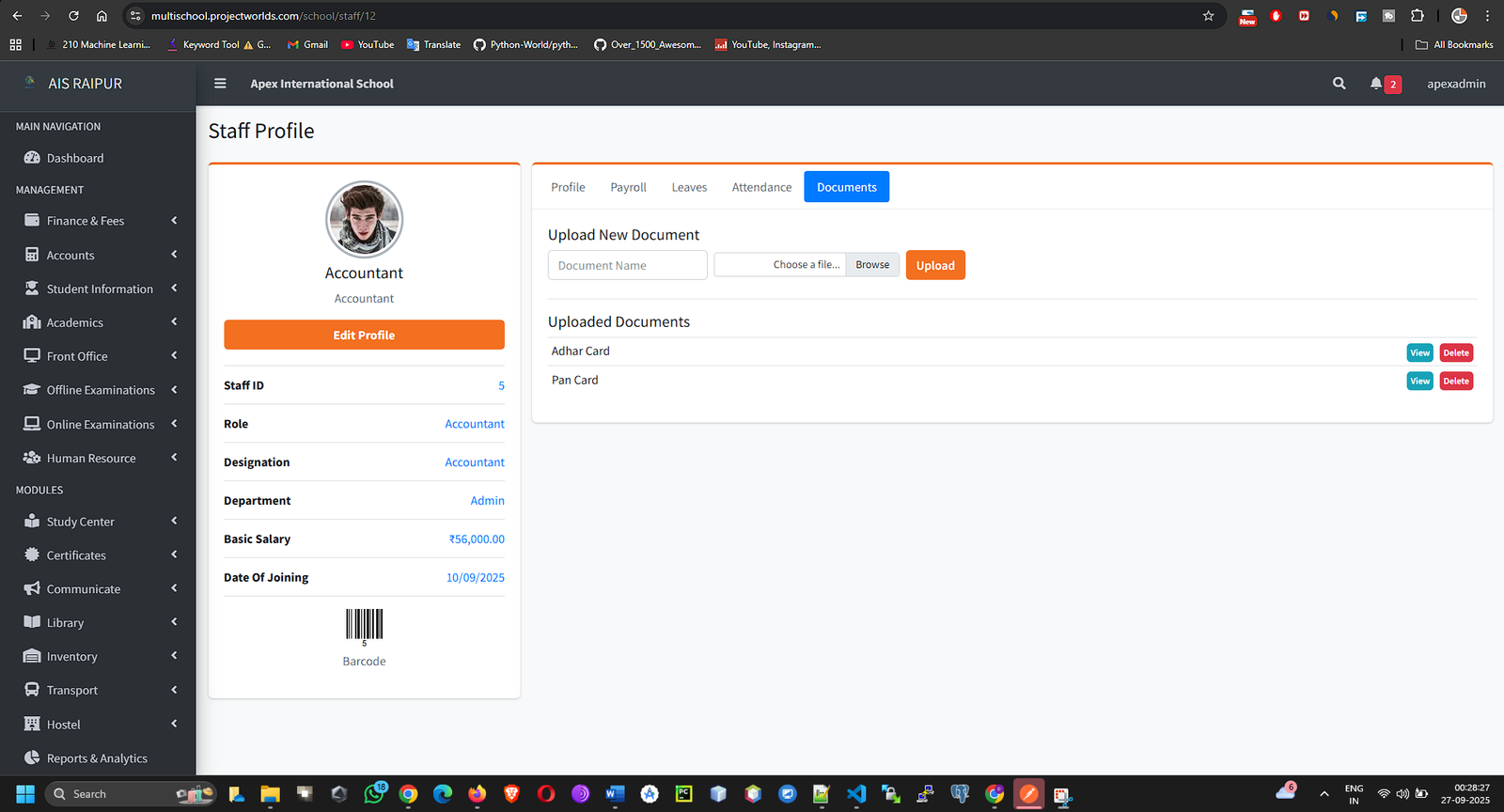Click the Upload button
Viewport: 1504px width, 812px height.
[934, 265]
